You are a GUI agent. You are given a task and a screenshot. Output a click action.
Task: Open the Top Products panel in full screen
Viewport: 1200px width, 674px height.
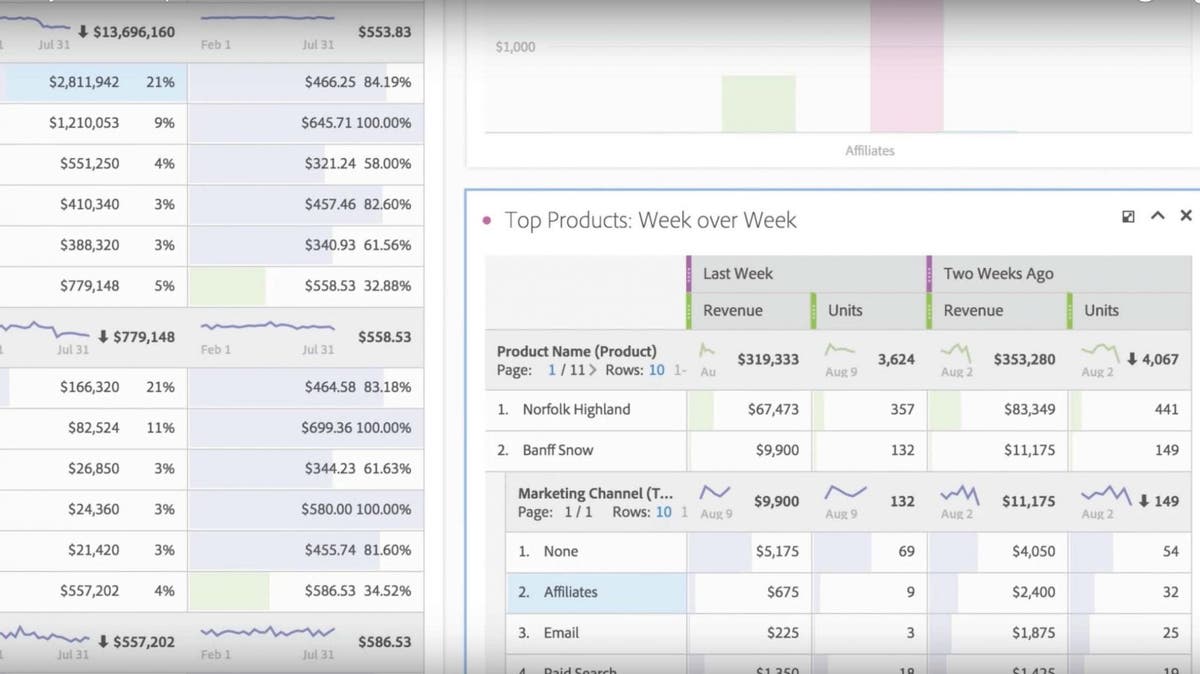pos(1128,215)
